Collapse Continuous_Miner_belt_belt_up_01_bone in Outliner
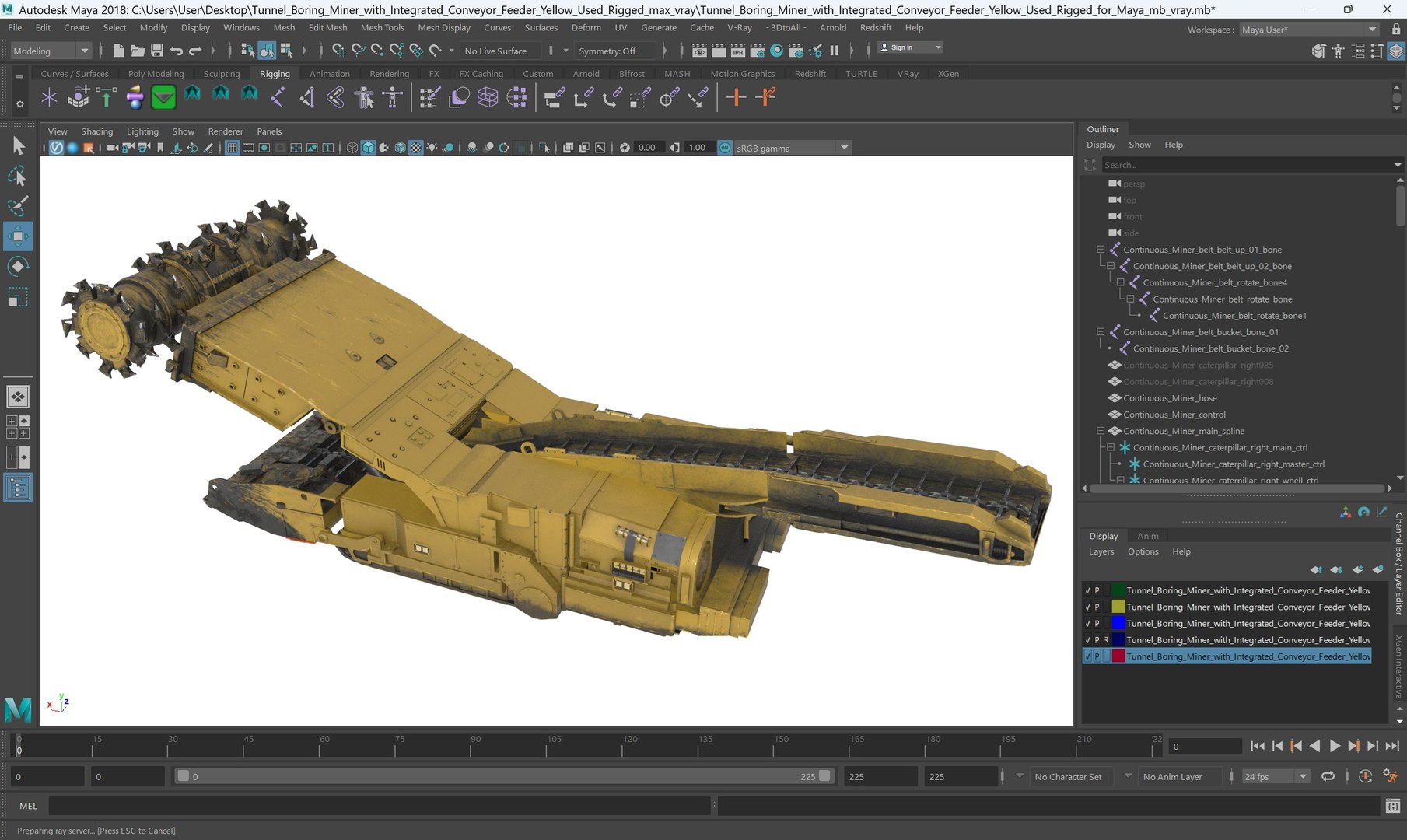Image resolution: width=1407 pixels, height=840 pixels. point(1101,250)
